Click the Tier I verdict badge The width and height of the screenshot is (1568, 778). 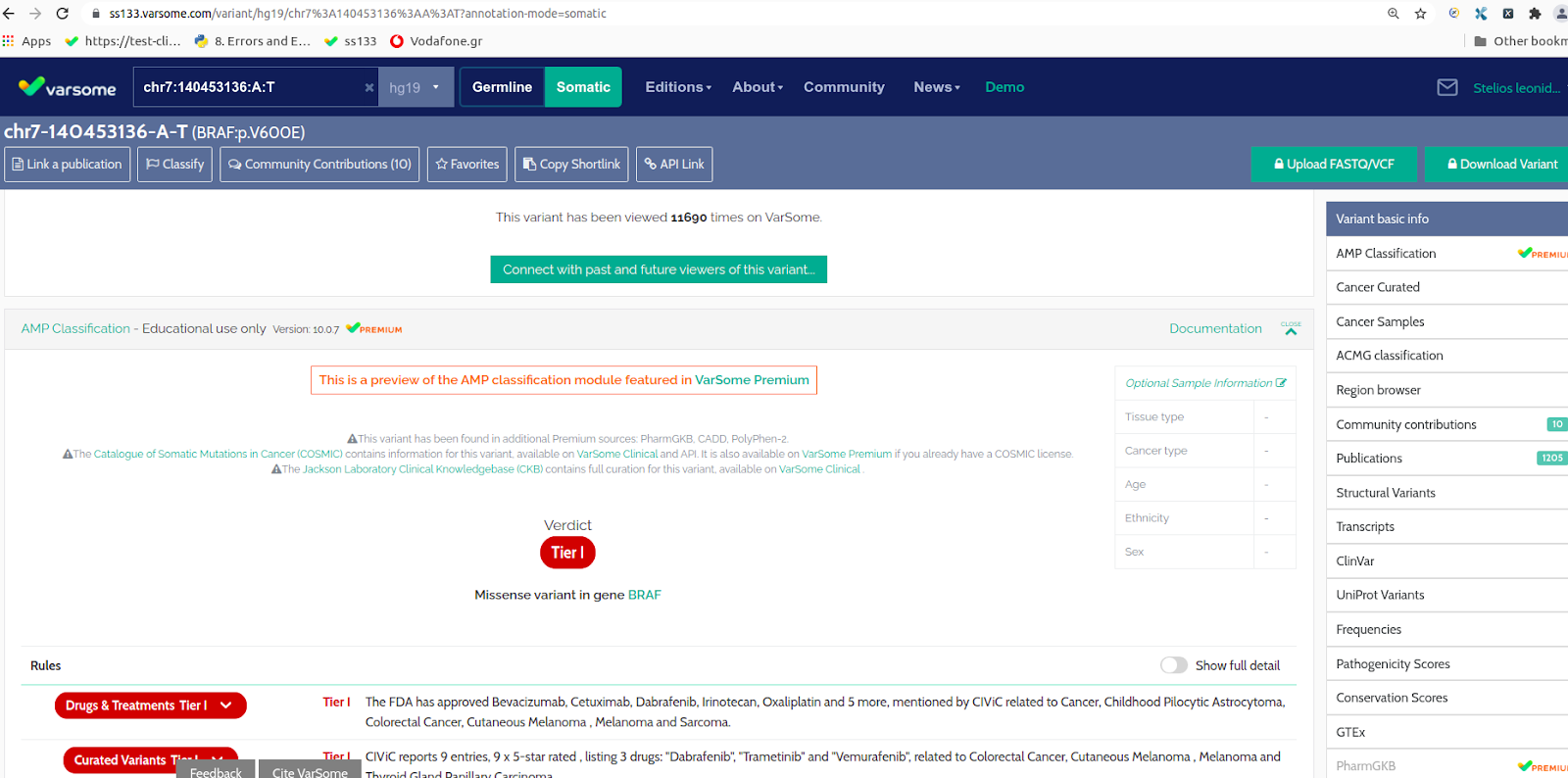click(x=567, y=553)
